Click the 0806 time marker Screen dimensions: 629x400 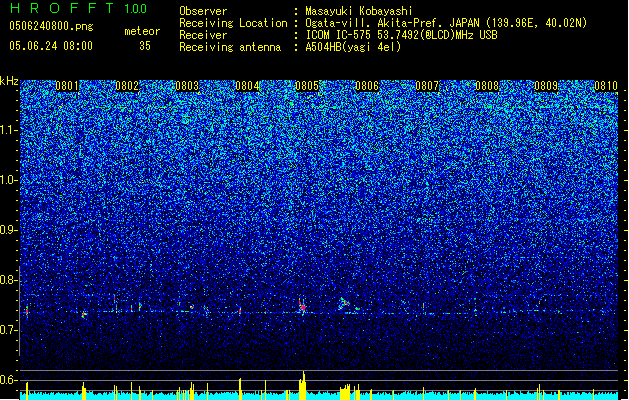(x=367, y=86)
